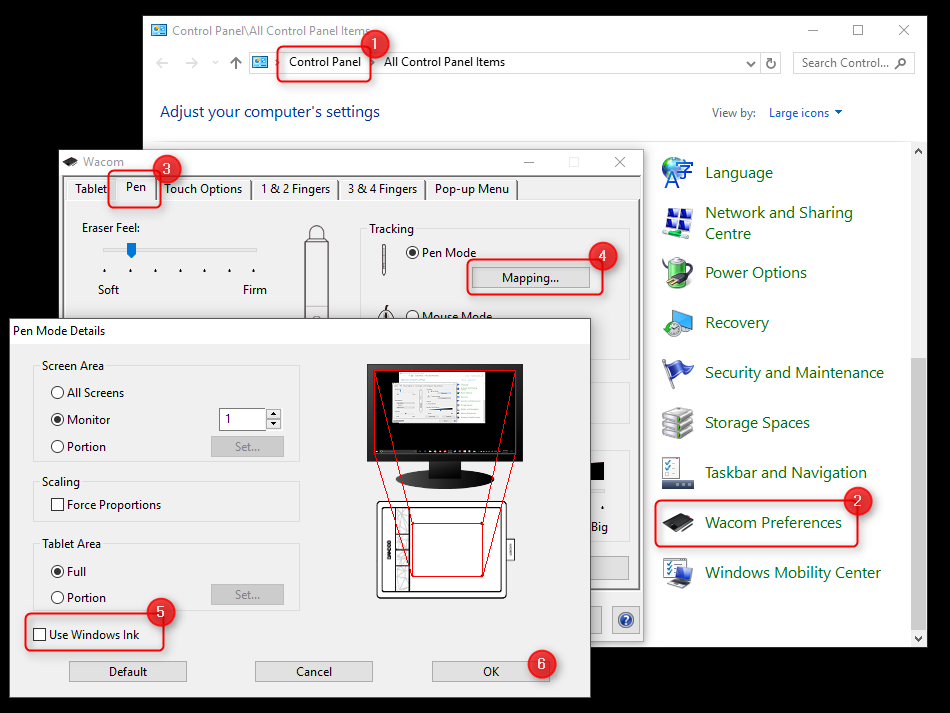The width and height of the screenshot is (950, 713).
Task: Click Cancel in Pen Mode Details
Action: (x=314, y=671)
